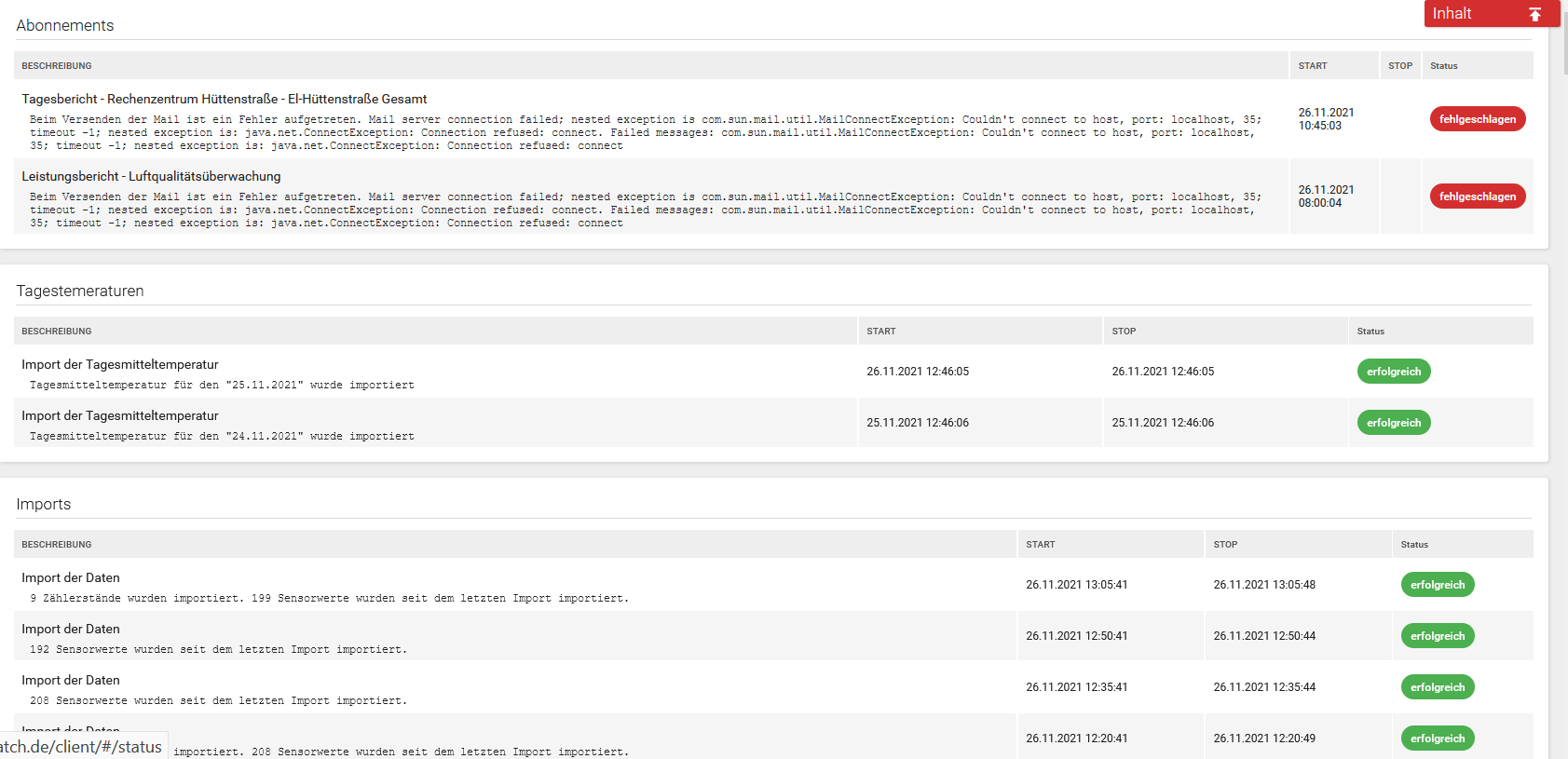Click erfolgreich status of 12:50:41 data import
This screenshot has height=759, width=1568.
[1437, 636]
